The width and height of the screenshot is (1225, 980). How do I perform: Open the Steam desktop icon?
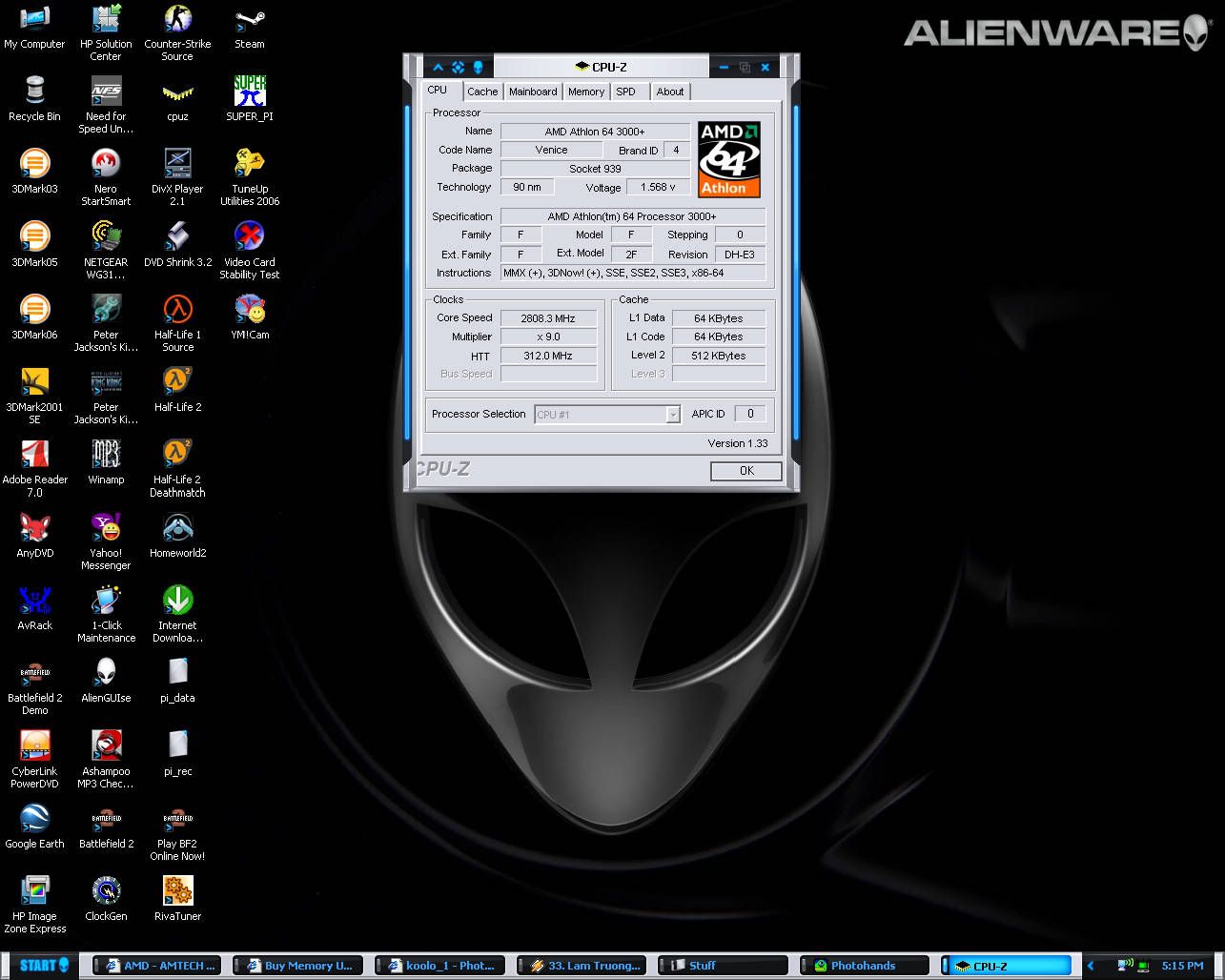pyautogui.click(x=250, y=27)
